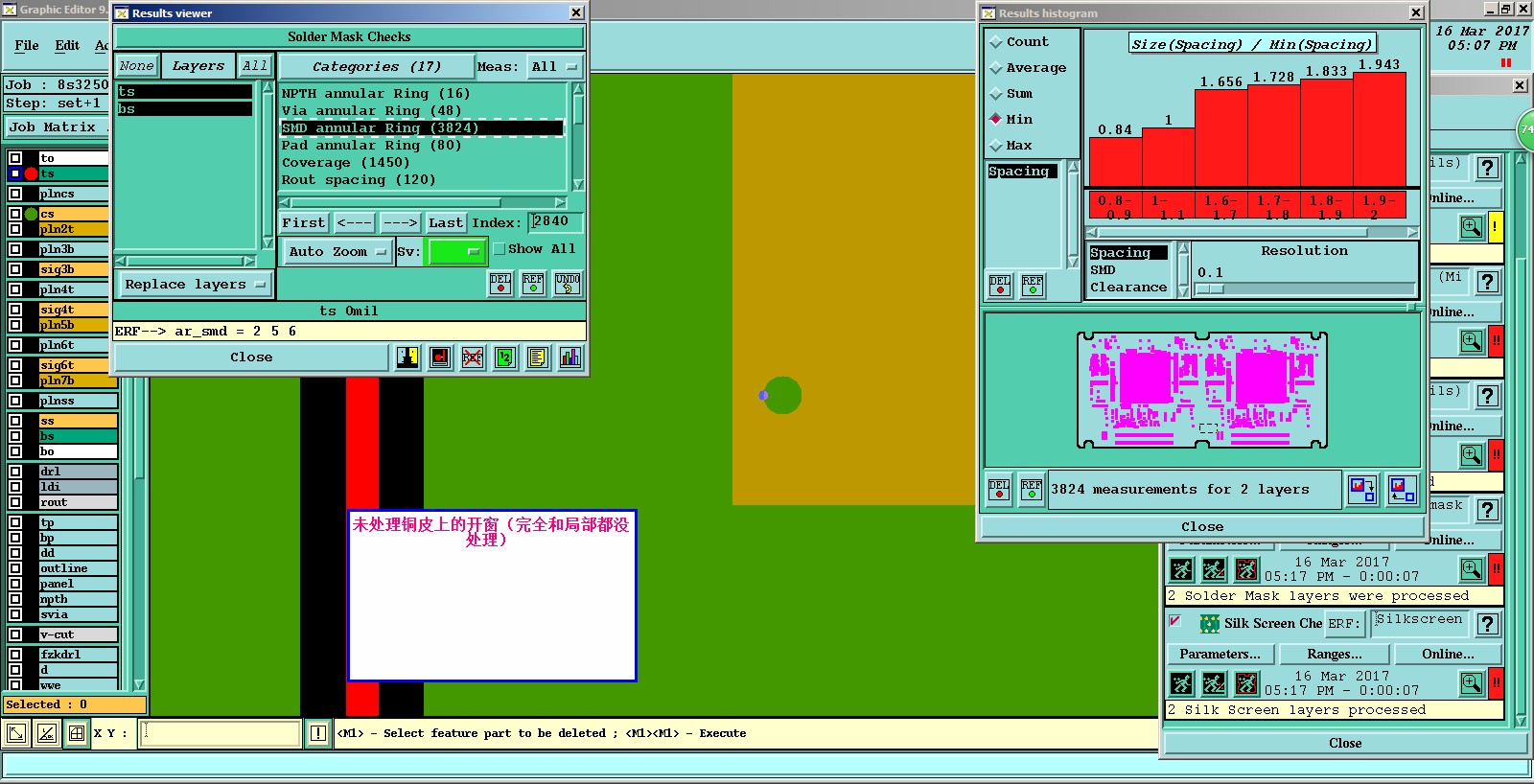Click scroll-down arrow of SMD Clearance list
Image resolution: width=1534 pixels, height=784 pixels.
[x=1183, y=292]
